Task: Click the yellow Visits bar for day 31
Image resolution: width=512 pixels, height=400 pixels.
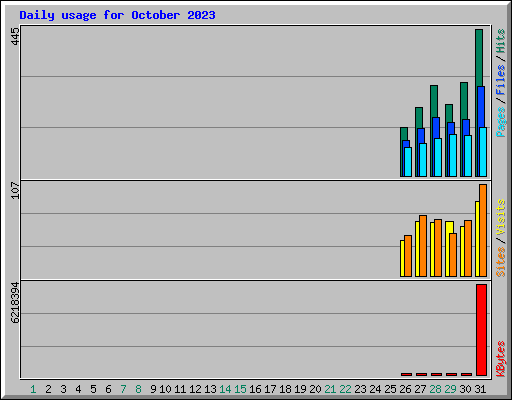Action: [x=477, y=239]
